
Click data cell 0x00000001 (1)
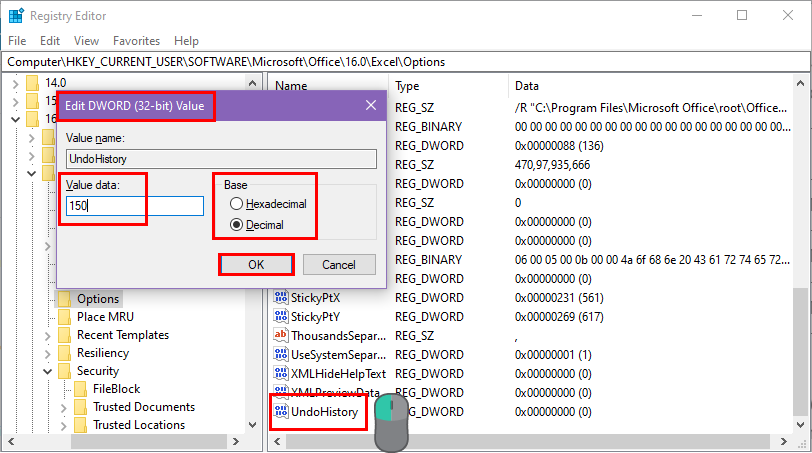click(x=553, y=355)
